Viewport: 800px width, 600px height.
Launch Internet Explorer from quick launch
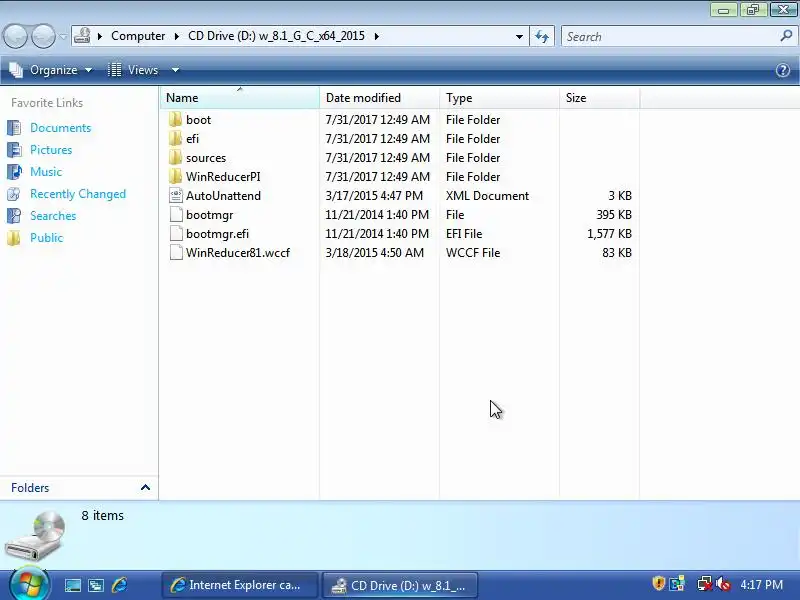pos(119,585)
